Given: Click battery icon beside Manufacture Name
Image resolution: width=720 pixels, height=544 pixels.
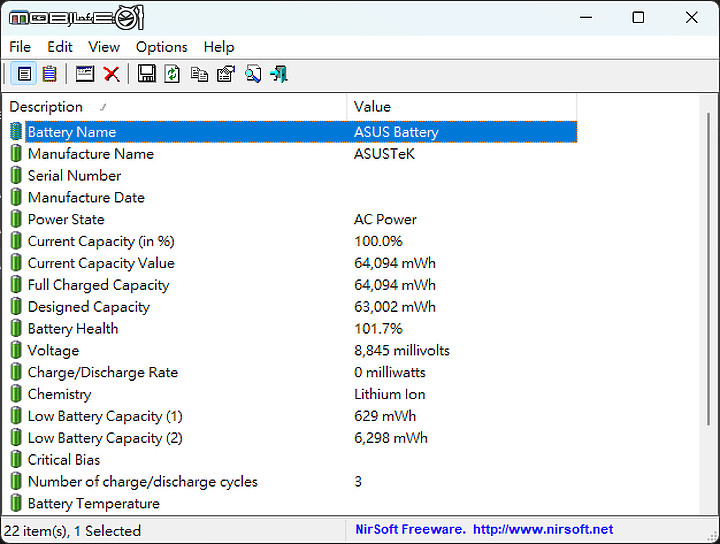Looking at the screenshot, I should point(16,154).
